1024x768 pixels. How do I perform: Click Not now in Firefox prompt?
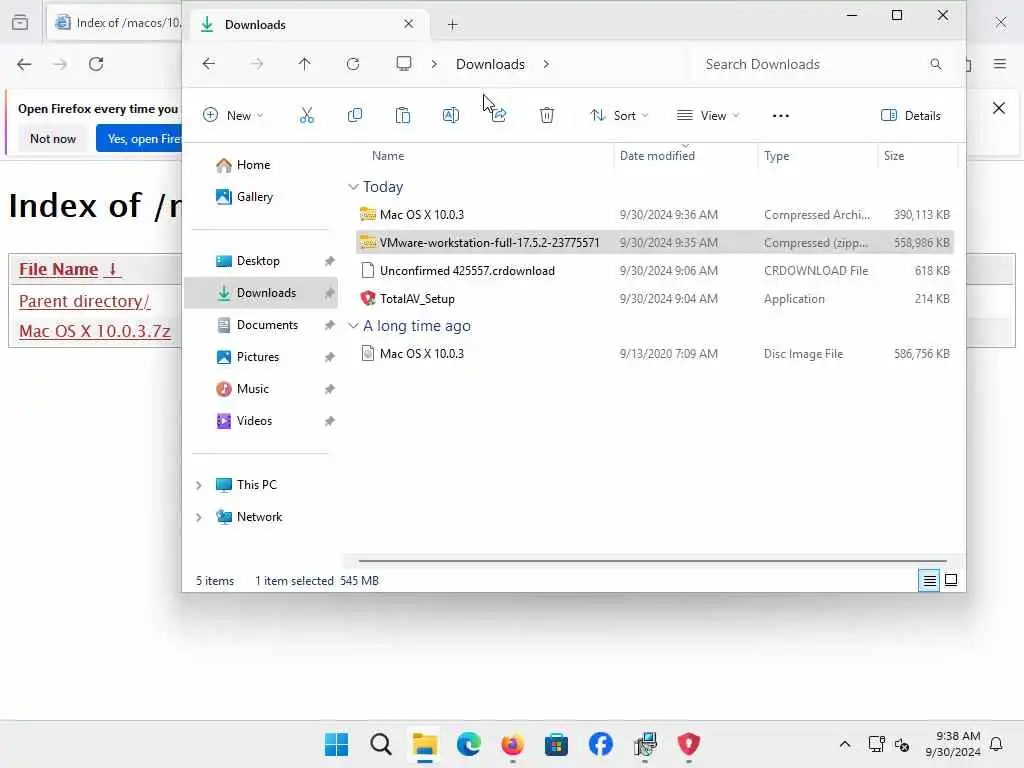tap(53, 139)
